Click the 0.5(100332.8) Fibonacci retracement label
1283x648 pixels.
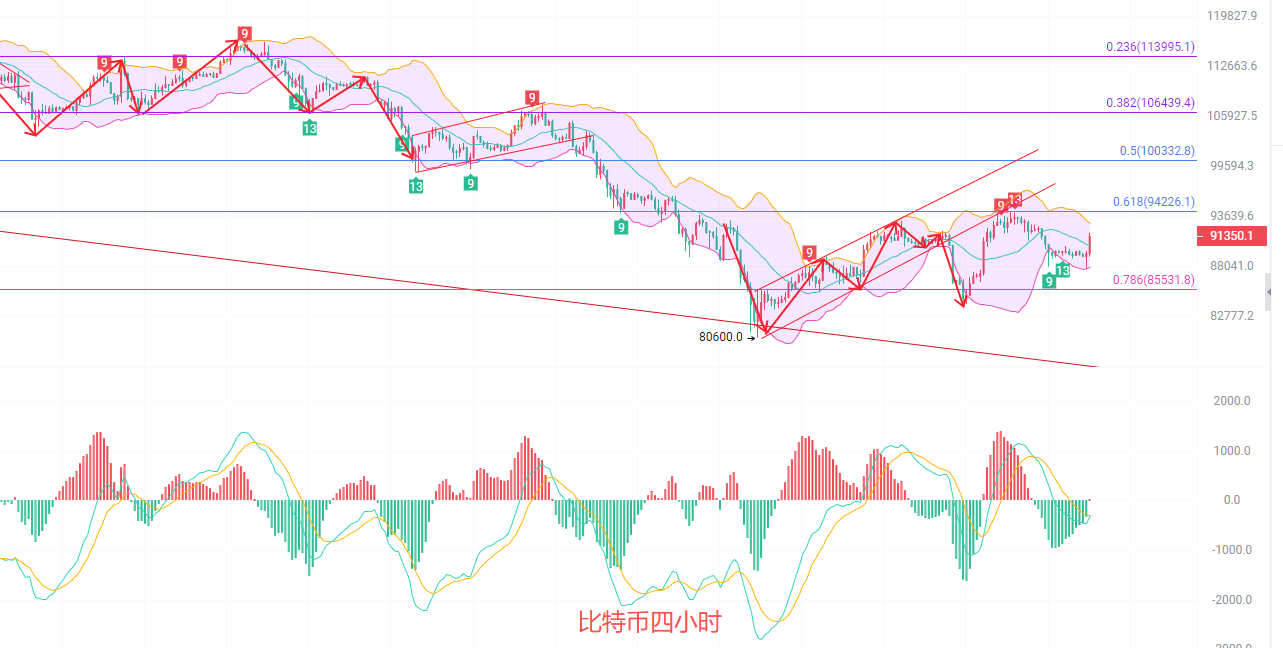1157,151
